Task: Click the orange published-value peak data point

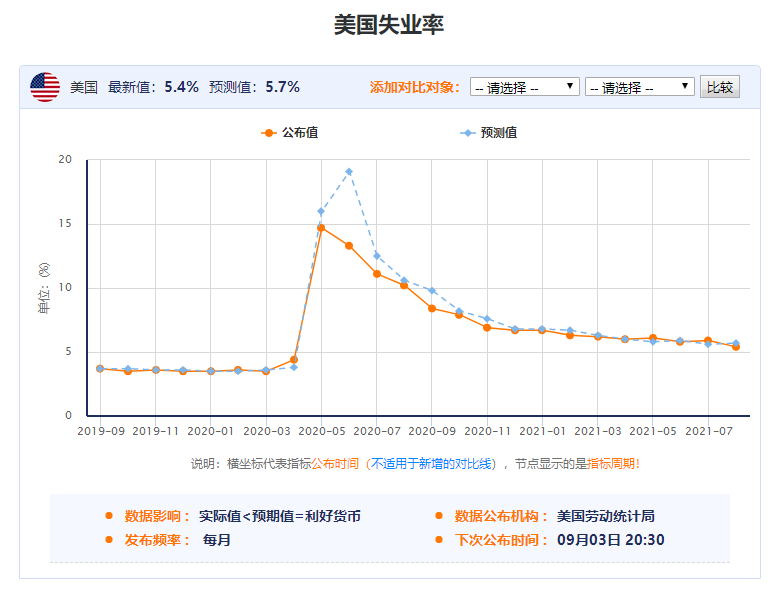Action: [321, 227]
